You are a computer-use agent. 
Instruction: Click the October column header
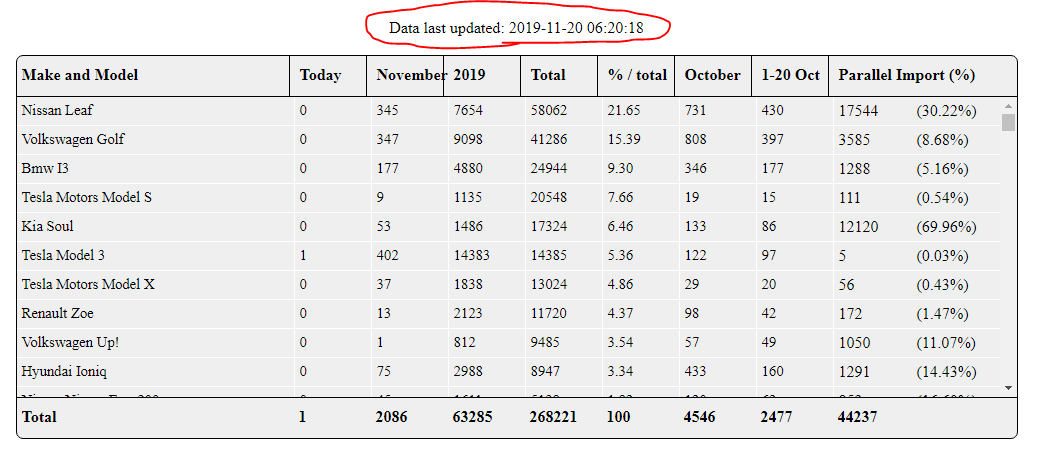pos(712,75)
